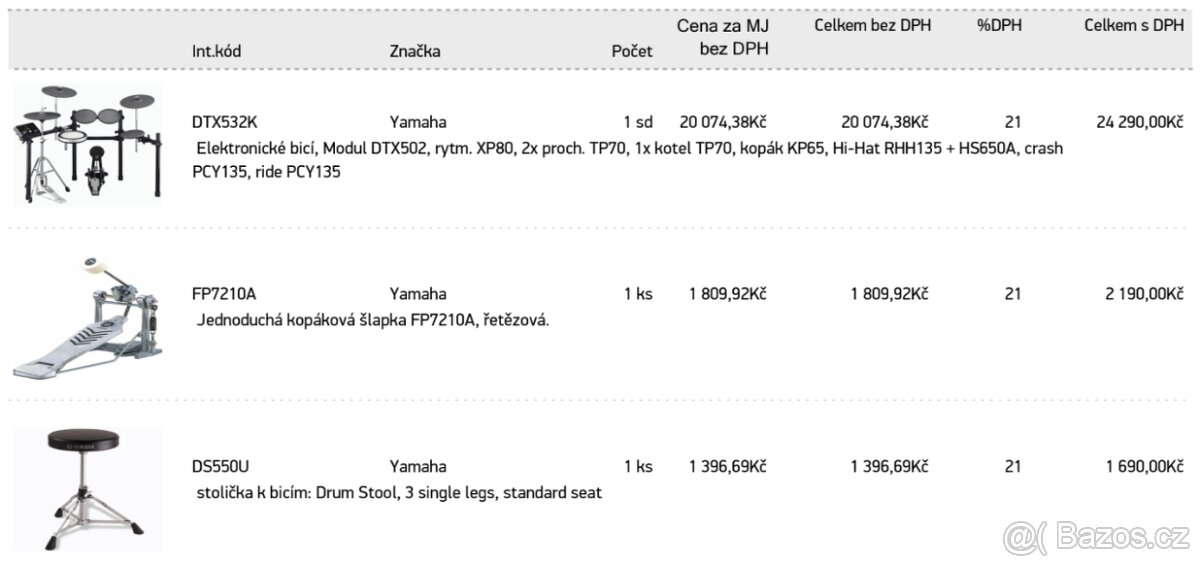The height and width of the screenshot is (566, 1200).
Task: Click the 24 290,00Kč total price
Action: (x=1139, y=123)
